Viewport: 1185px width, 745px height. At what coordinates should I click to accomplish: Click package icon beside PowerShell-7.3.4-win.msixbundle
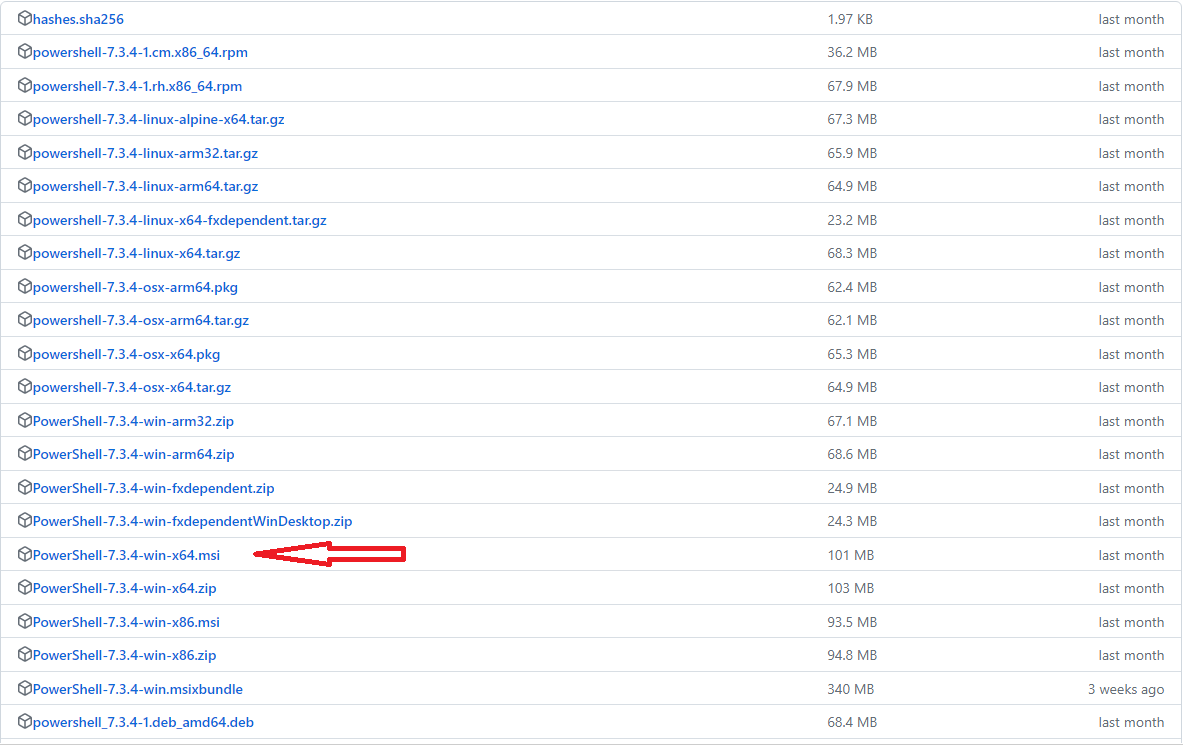pos(24,688)
